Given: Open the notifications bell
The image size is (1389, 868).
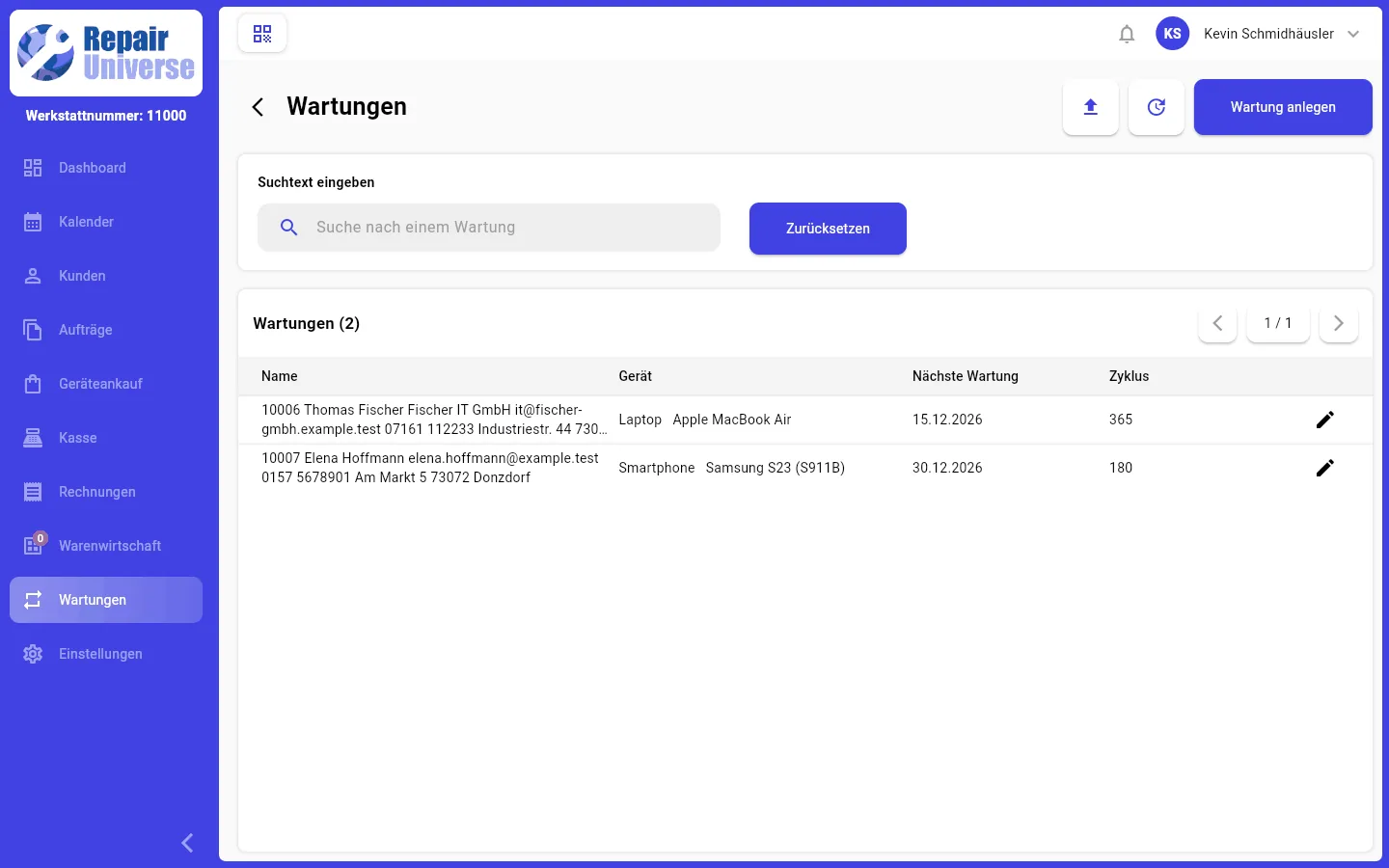Looking at the screenshot, I should point(1127,34).
